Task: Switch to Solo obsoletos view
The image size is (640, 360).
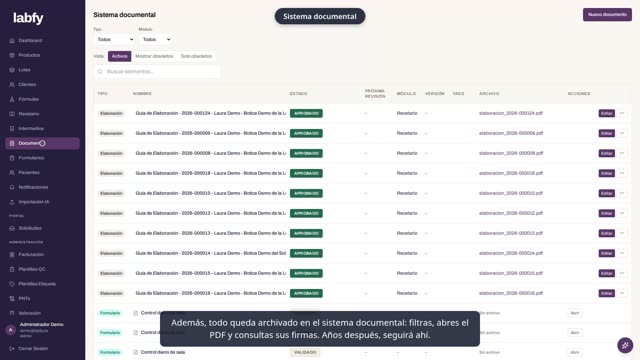Action: click(x=196, y=56)
